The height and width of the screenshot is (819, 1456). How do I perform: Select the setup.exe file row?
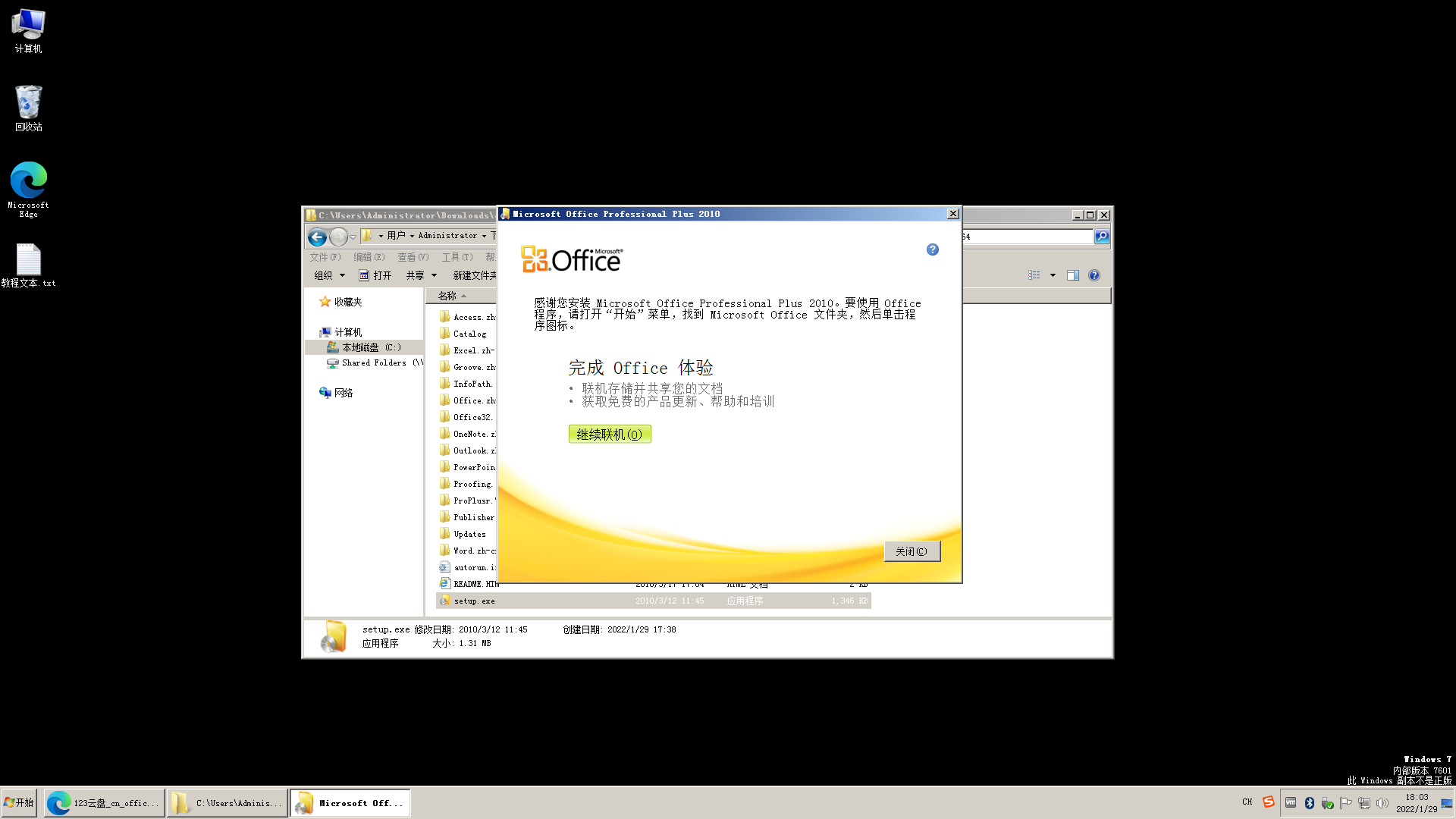click(x=654, y=601)
